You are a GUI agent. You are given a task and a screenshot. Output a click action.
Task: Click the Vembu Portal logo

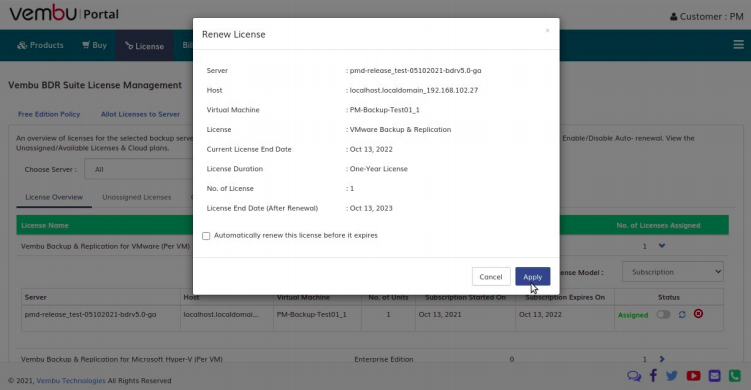(64, 13)
